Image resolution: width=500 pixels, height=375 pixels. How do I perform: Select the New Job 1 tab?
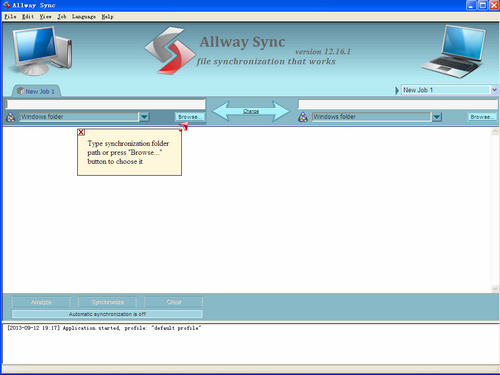tap(37, 91)
